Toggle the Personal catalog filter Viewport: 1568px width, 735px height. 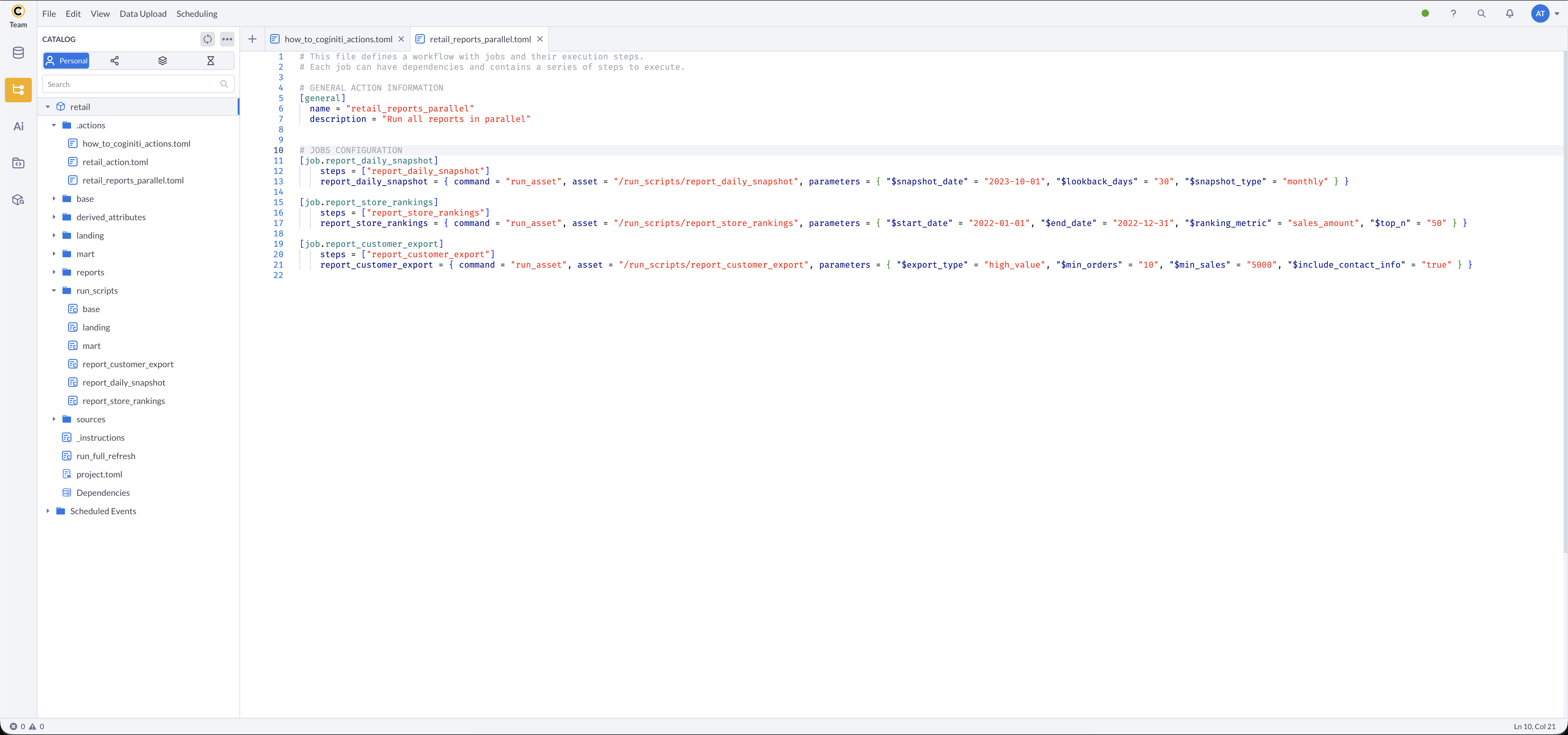pyautogui.click(x=66, y=60)
